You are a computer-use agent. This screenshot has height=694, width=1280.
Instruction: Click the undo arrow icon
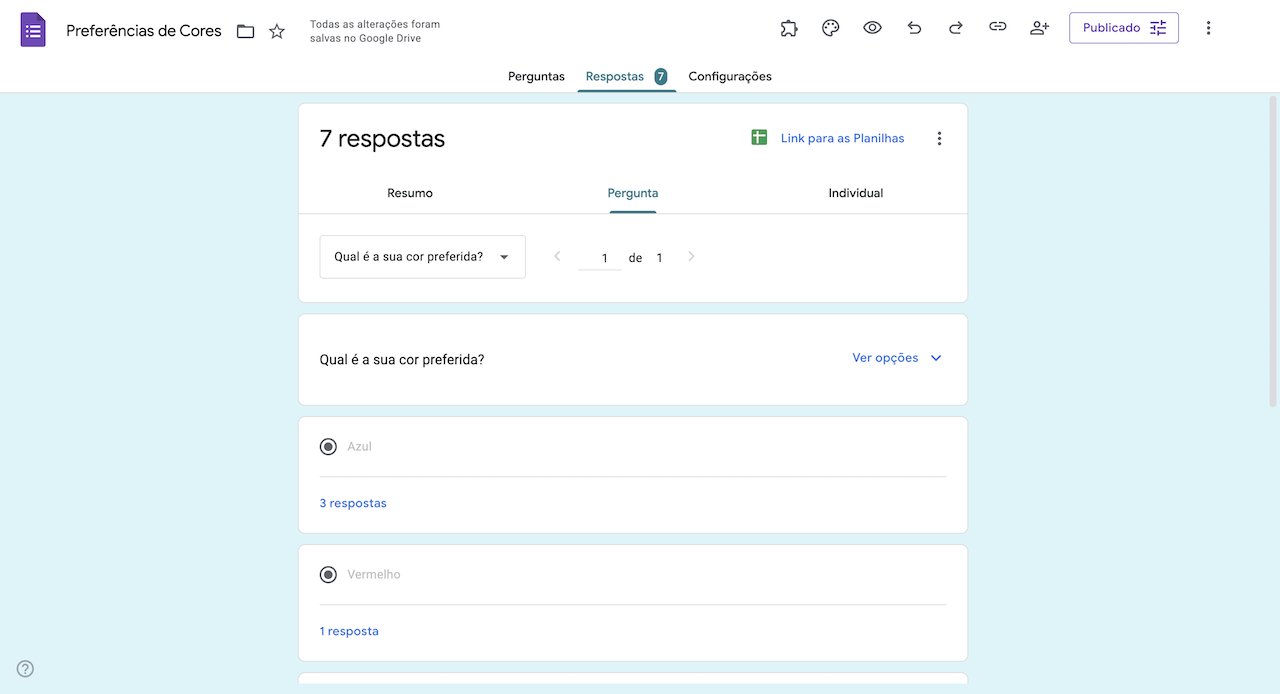[x=914, y=28]
